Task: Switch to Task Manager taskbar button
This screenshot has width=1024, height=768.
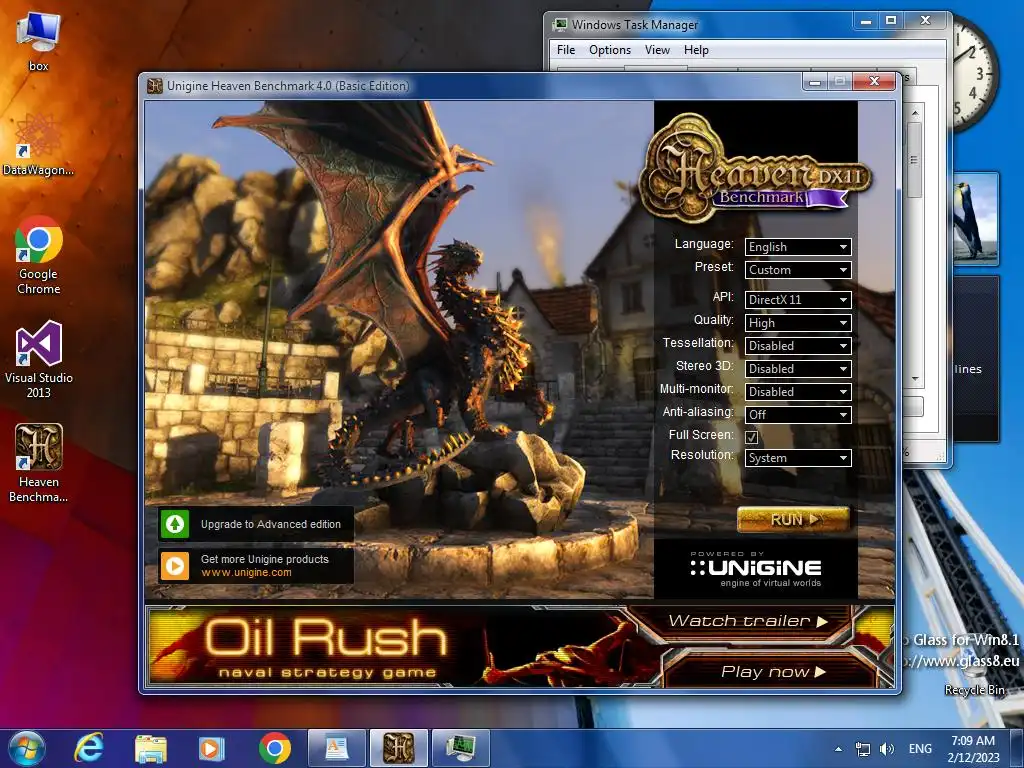Action: (x=460, y=748)
